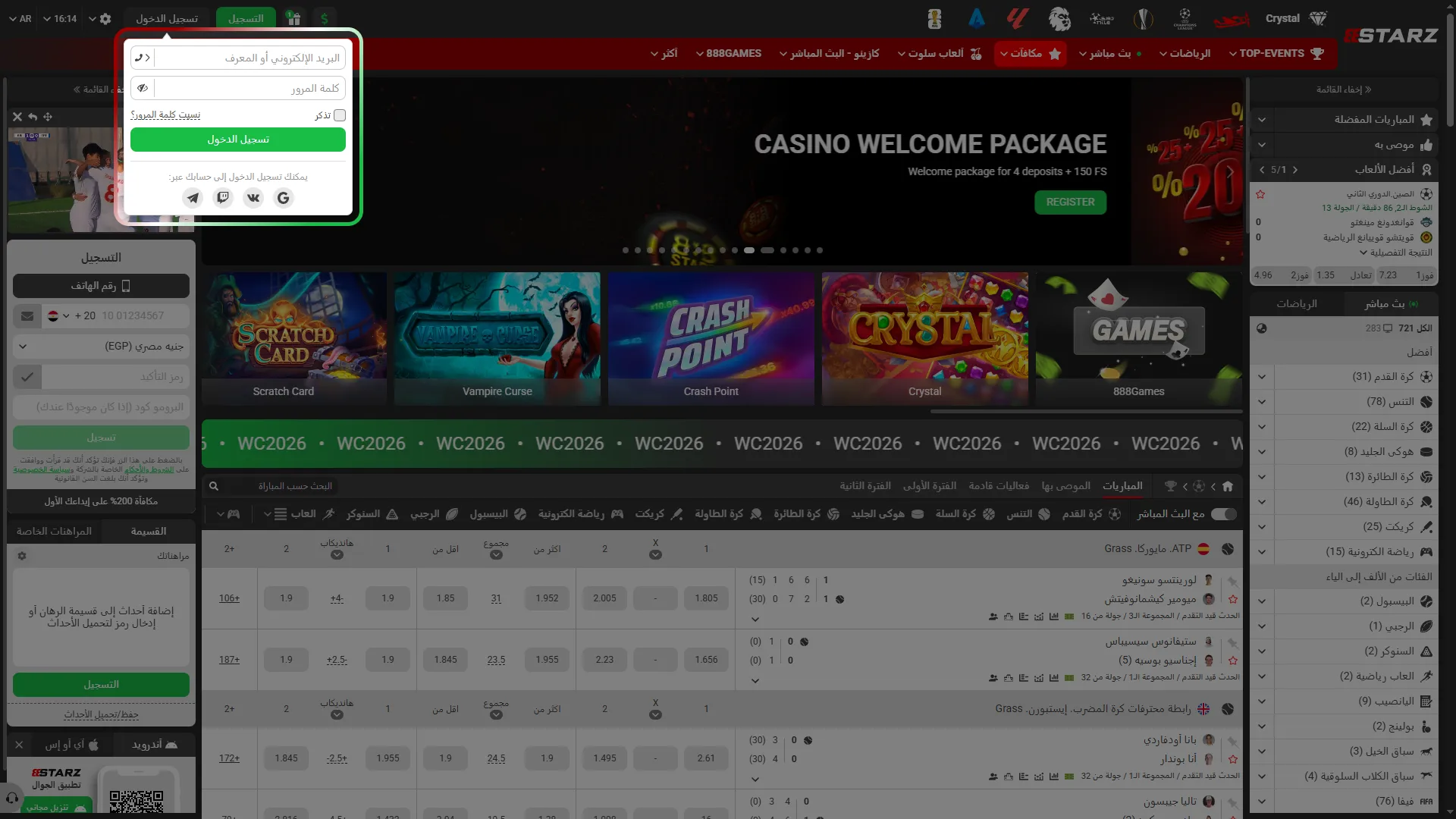Click the active banner carousel dot

click(x=749, y=250)
